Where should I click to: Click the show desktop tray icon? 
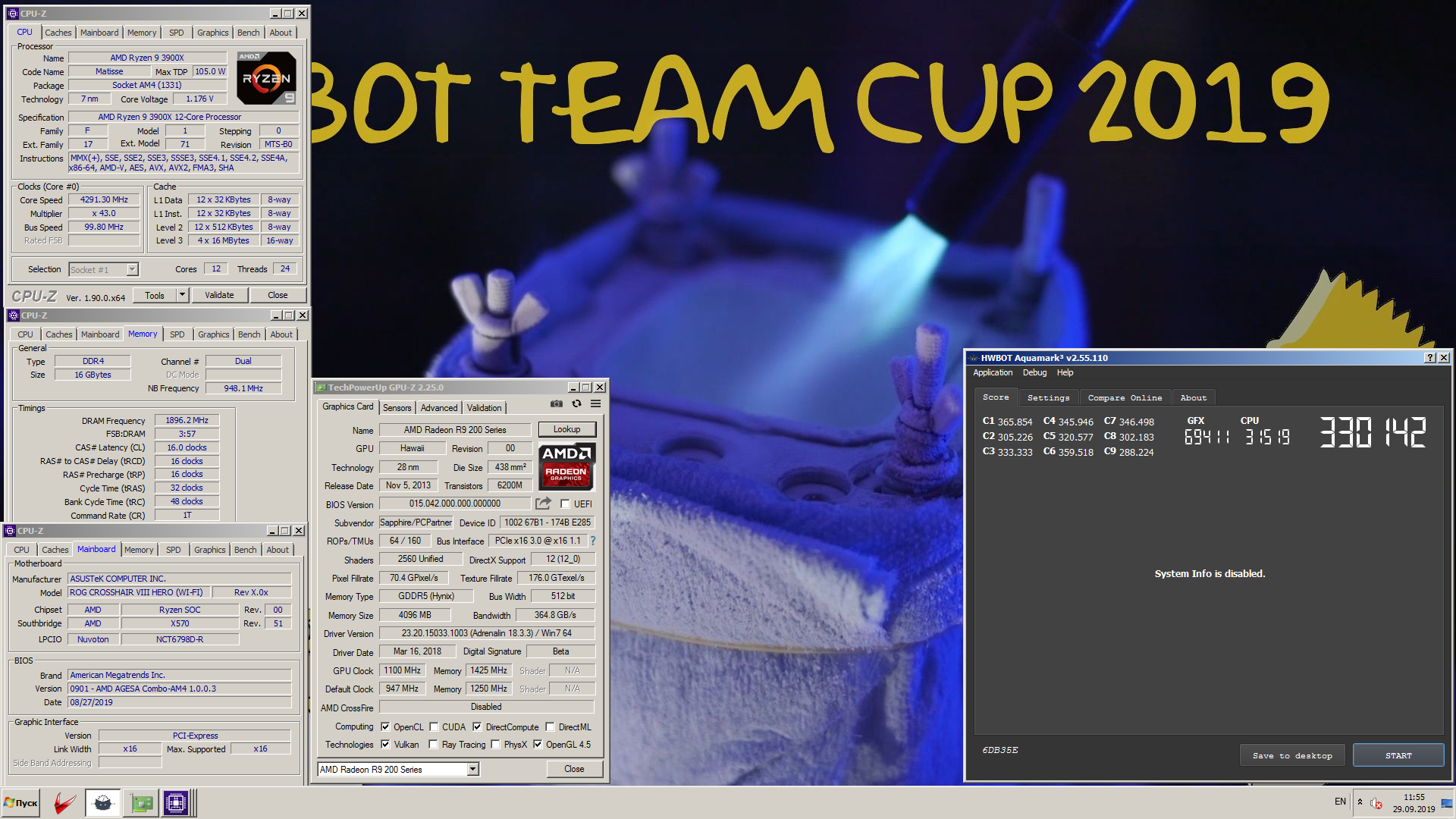(x=1447, y=803)
